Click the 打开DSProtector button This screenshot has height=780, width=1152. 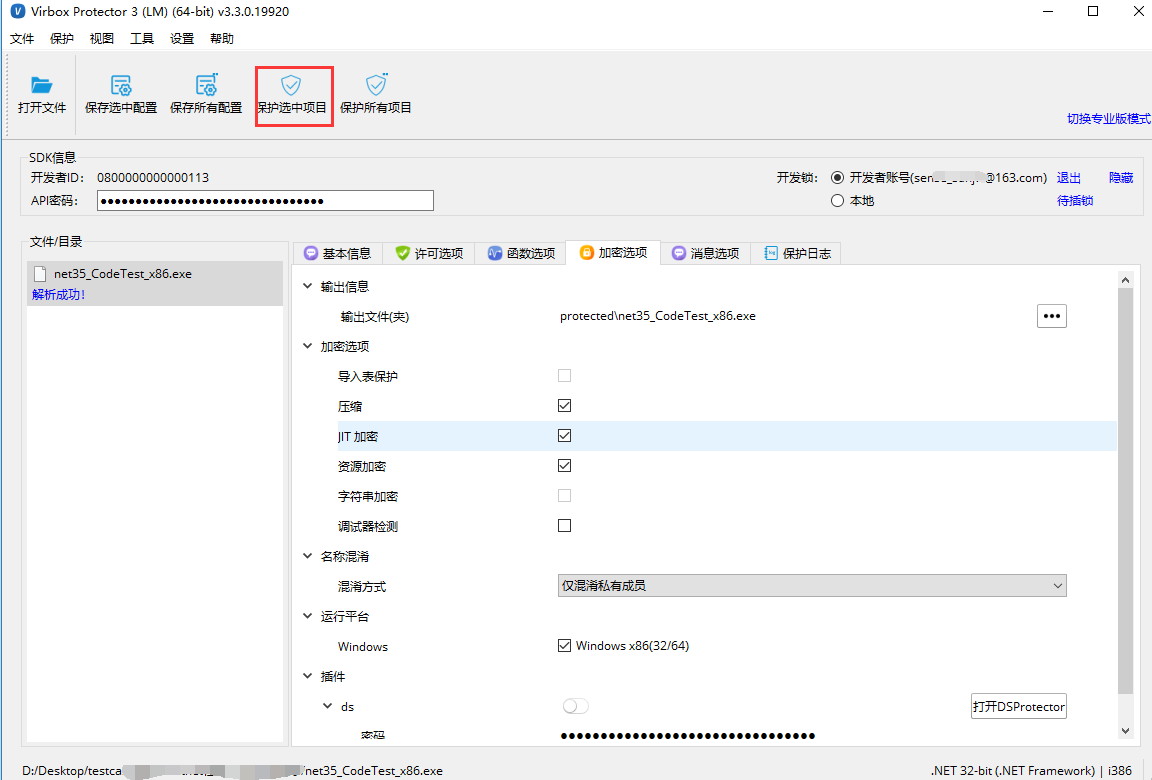(1018, 707)
